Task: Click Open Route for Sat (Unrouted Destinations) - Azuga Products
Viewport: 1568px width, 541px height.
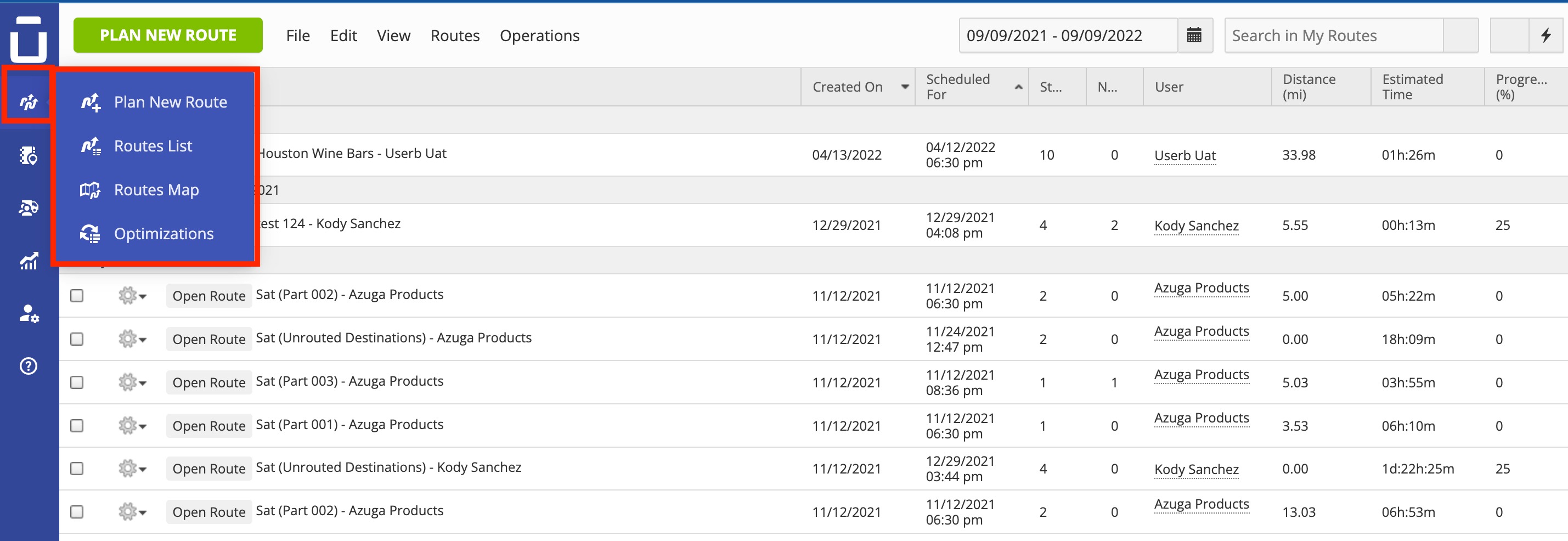Action: coord(209,339)
